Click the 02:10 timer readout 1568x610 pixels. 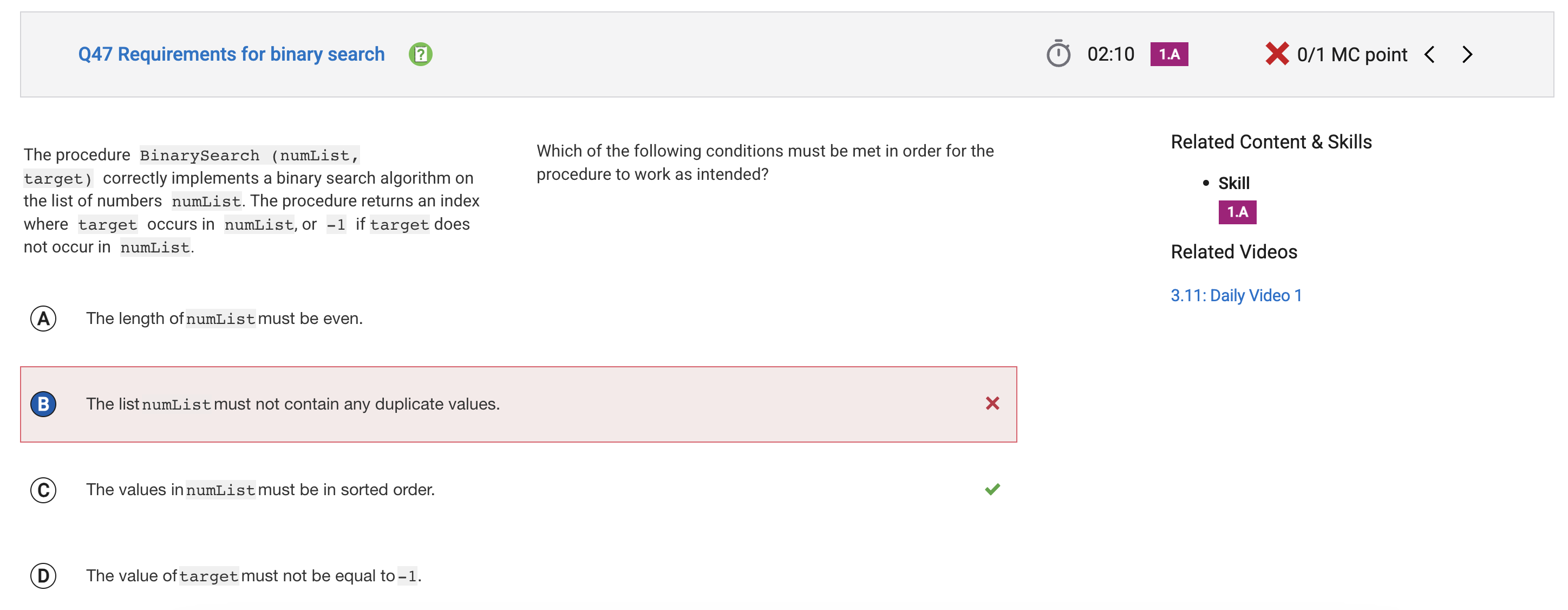click(1111, 54)
